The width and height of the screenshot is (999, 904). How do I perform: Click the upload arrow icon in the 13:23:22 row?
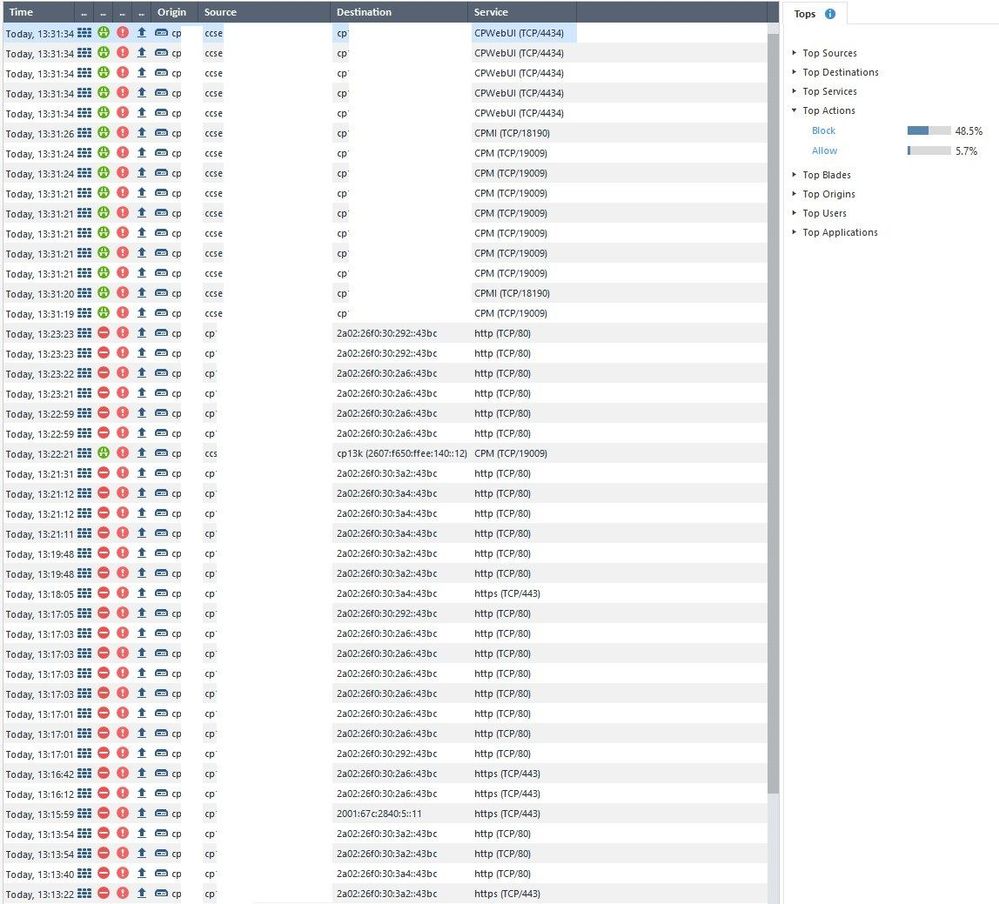pyautogui.click(x=141, y=373)
